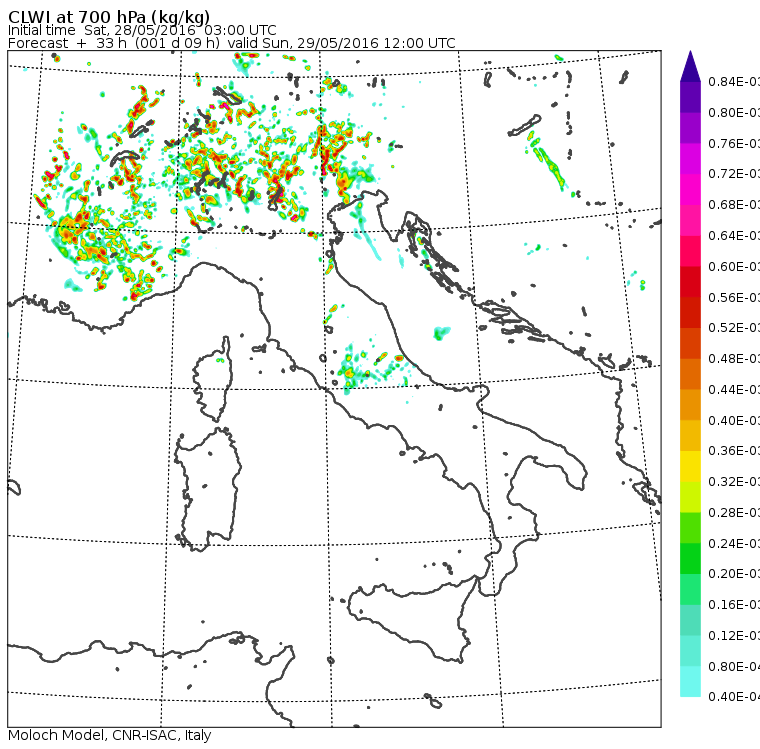The image size is (760, 749).
Task: Pick the magenta band between 0.72E-03 and 0.76E-03
Action: pos(690,159)
